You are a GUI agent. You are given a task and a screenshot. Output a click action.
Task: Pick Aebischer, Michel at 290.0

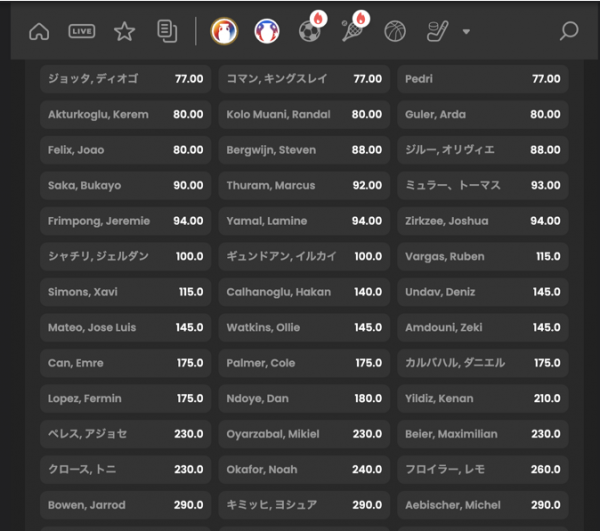coord(483,505)
